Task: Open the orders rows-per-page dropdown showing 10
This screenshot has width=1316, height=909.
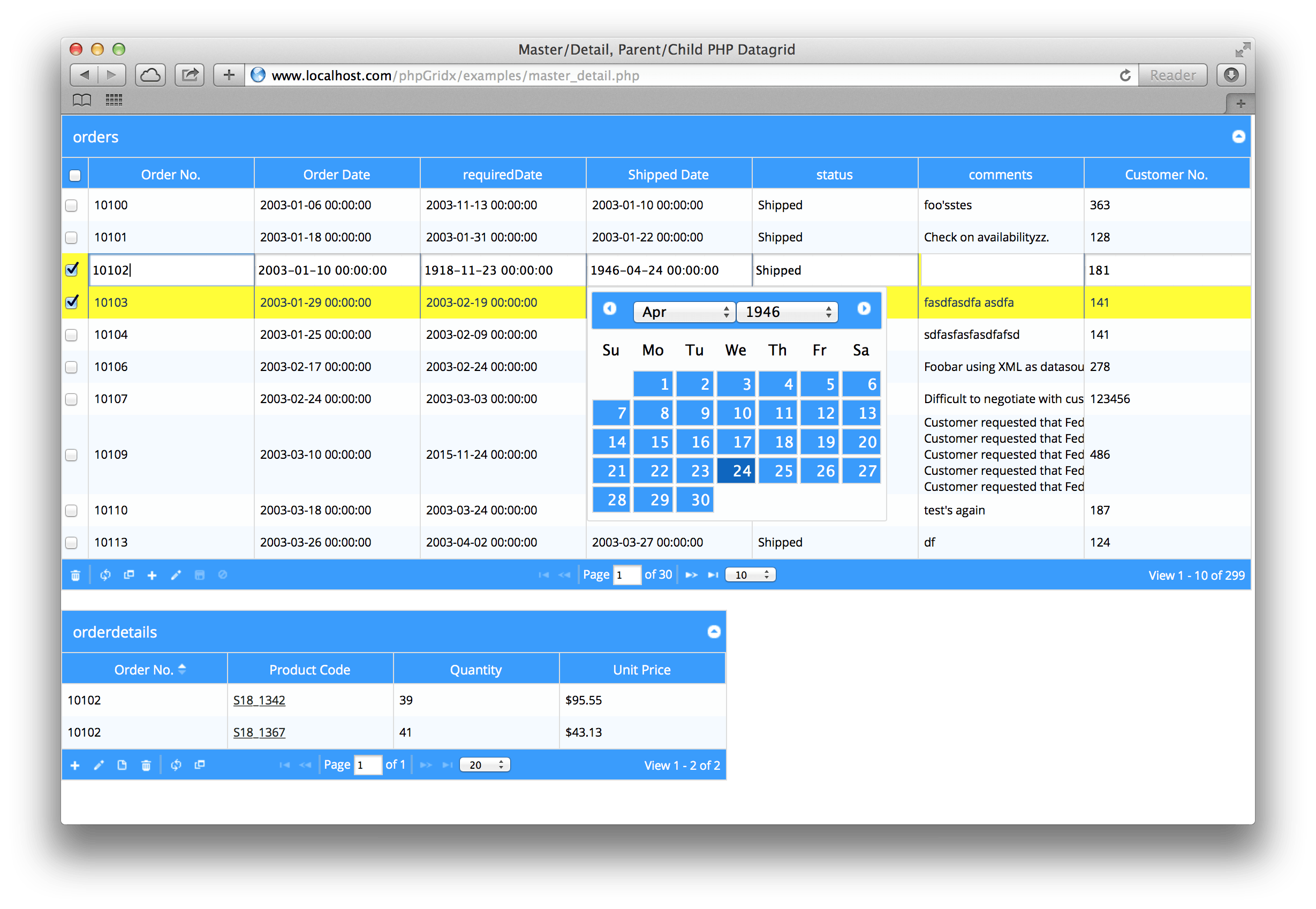Action: click(x=750, y=575)
